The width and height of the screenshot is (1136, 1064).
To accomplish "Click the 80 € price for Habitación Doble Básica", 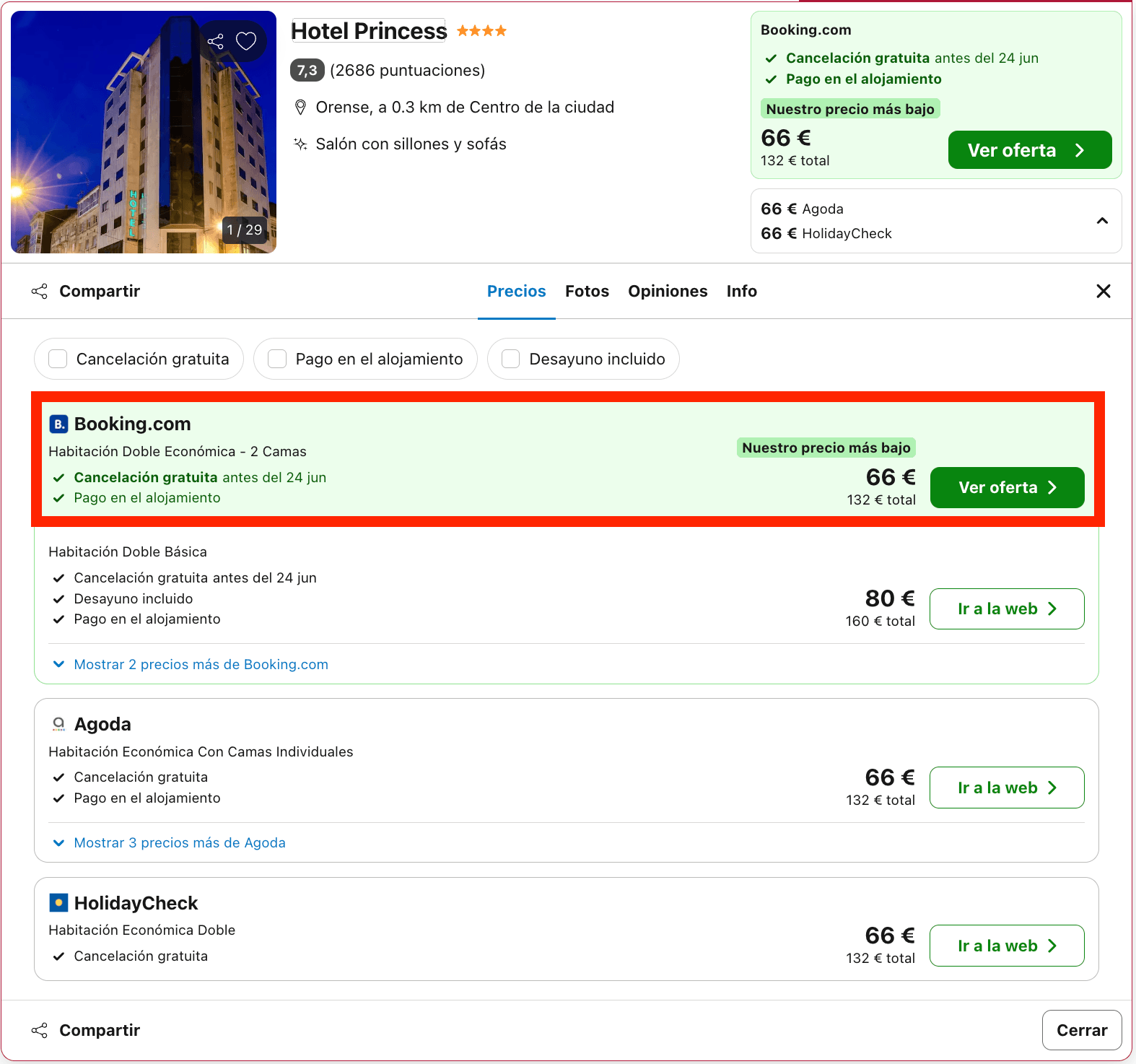I will [x=890, y=598].
